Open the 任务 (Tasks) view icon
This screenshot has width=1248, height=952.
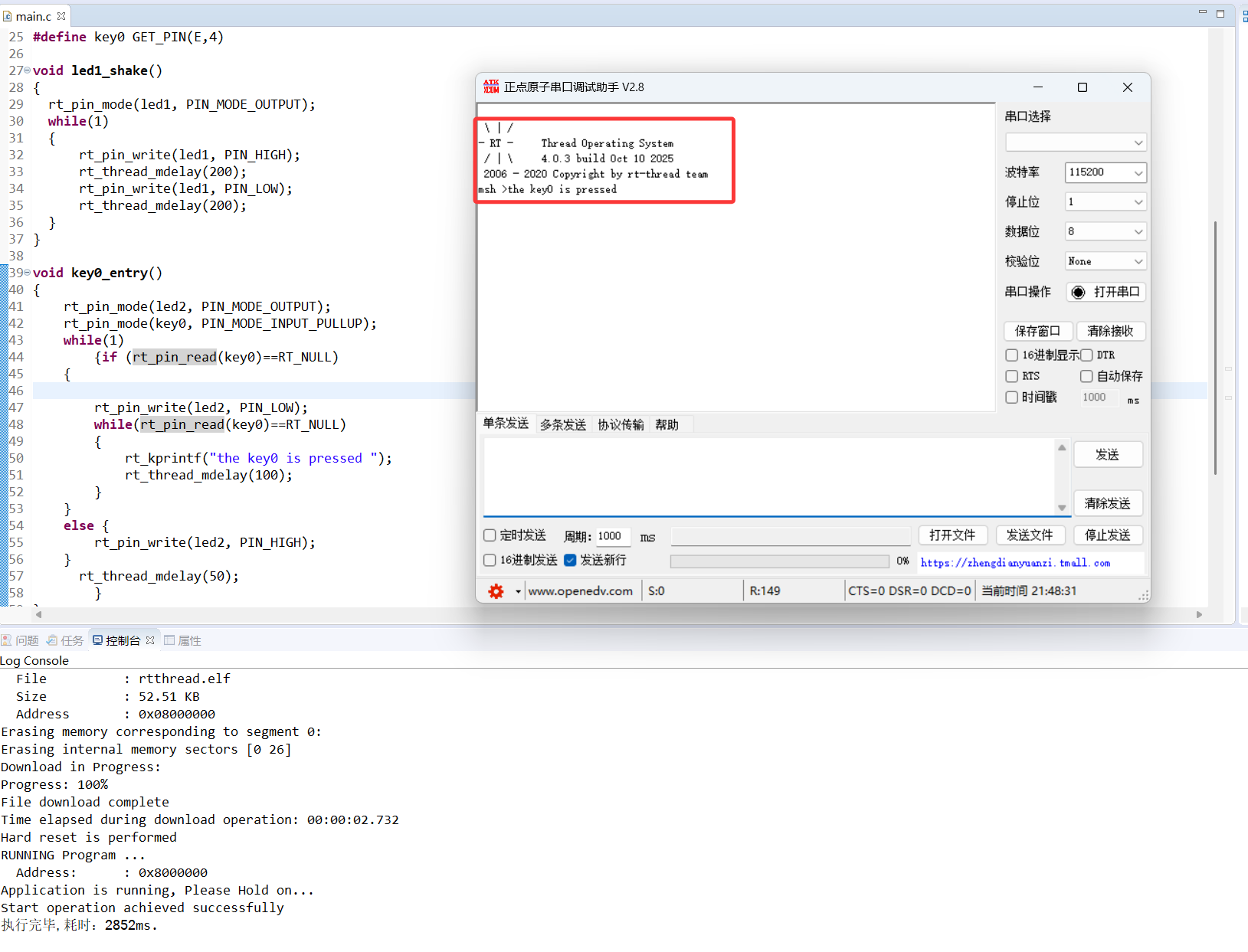coord(51,640)
